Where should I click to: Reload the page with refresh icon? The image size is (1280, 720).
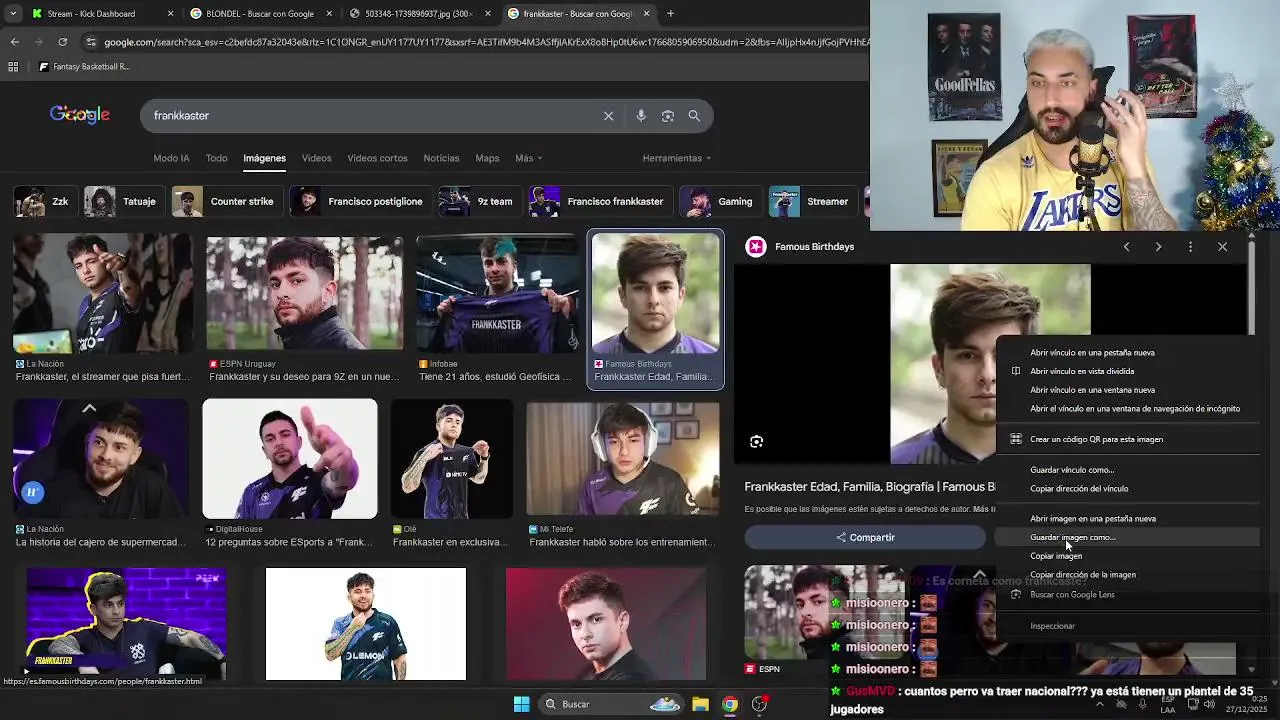[62, 42]
